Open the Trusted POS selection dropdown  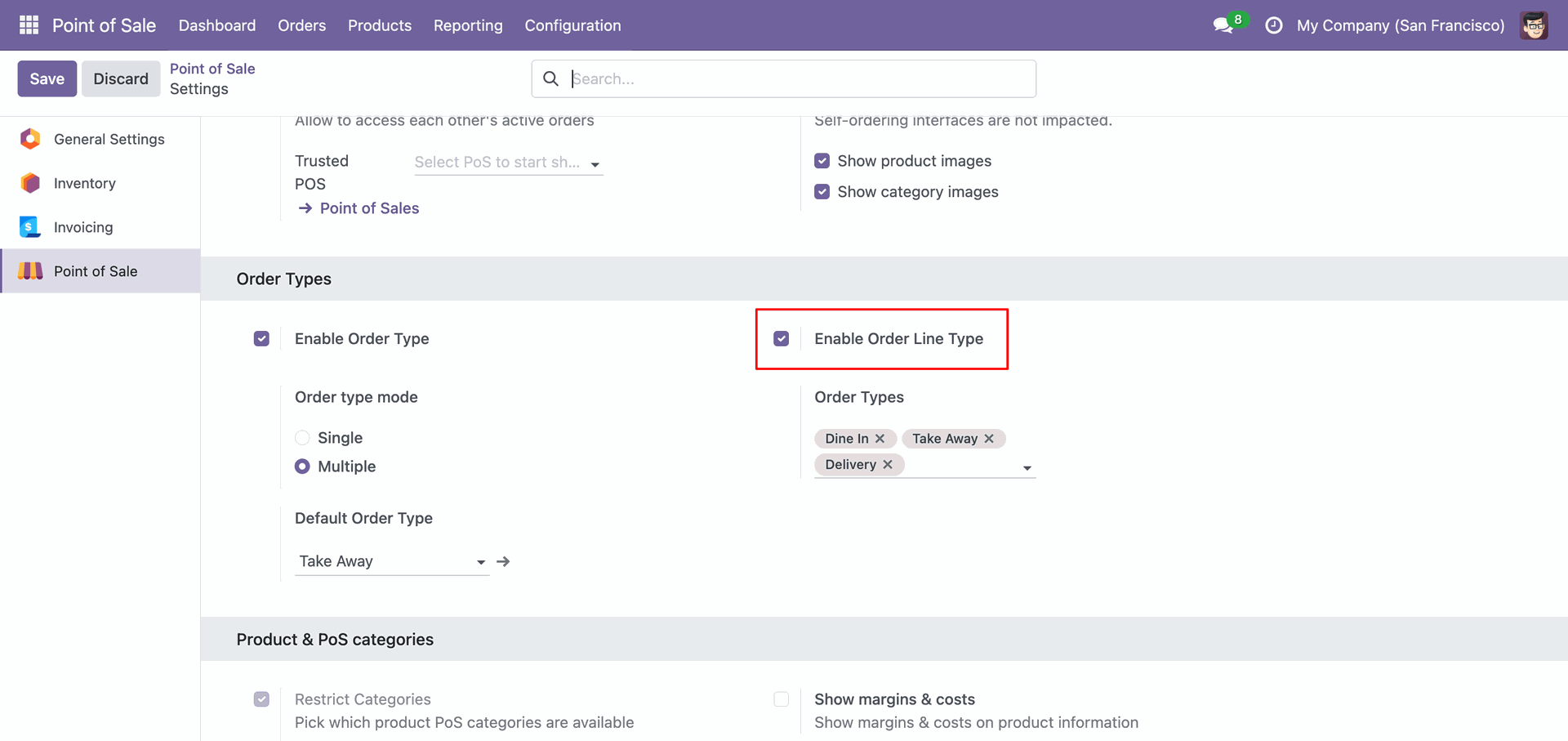click(595, 164)
